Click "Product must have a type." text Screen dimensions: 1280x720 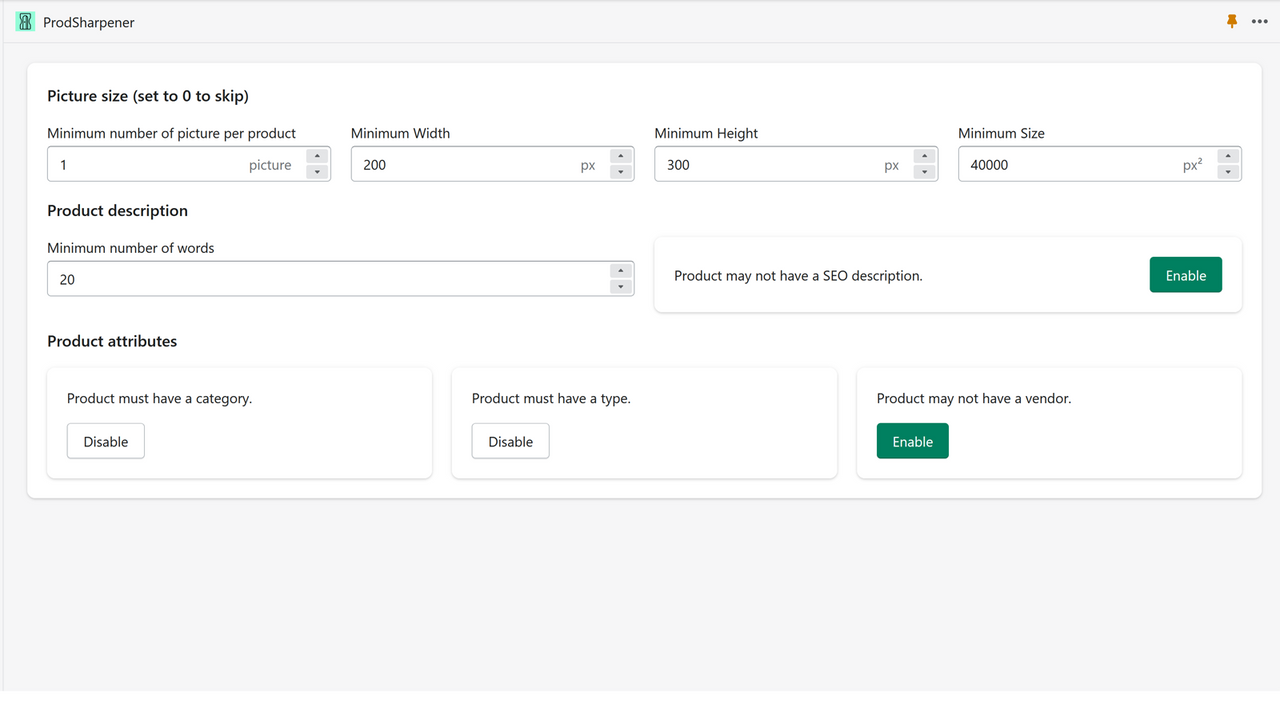pyautogui.click(x=551, y=398)
